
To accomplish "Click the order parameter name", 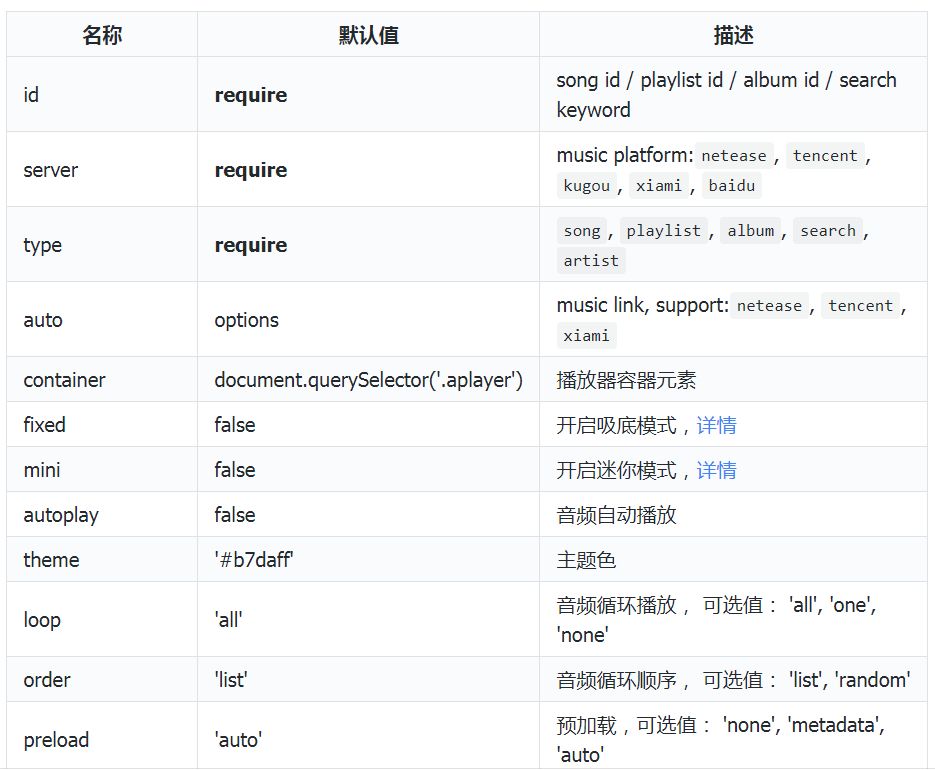I will click(x=47, y=680).
